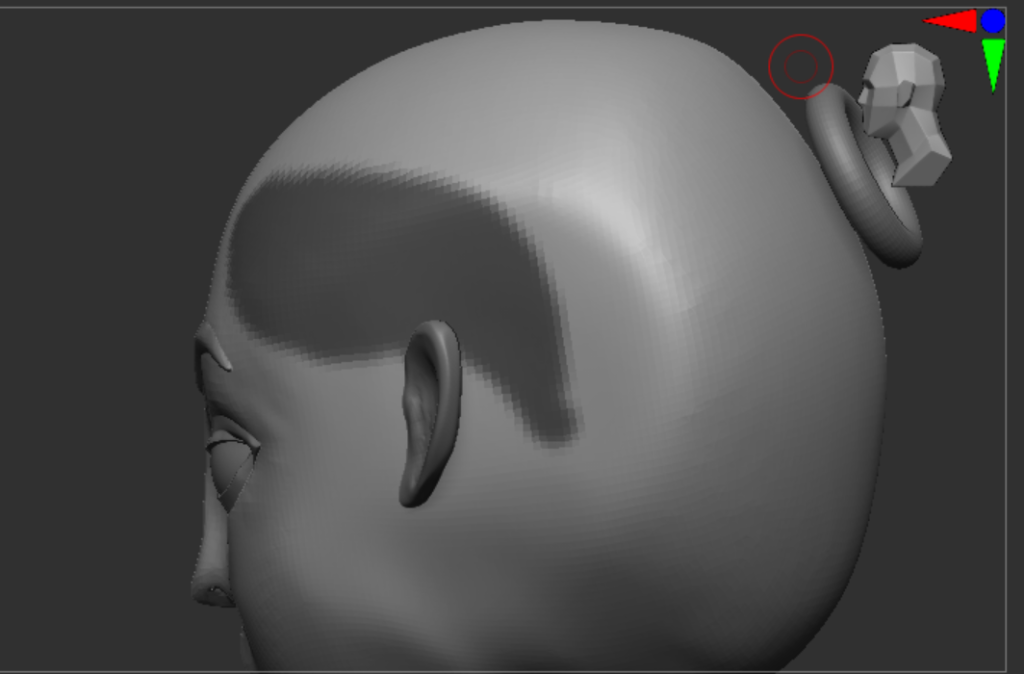Click the eye of the sculpted head
Image resolution: width=1024 pixels, height=674 pixels.
click(230, 460)
